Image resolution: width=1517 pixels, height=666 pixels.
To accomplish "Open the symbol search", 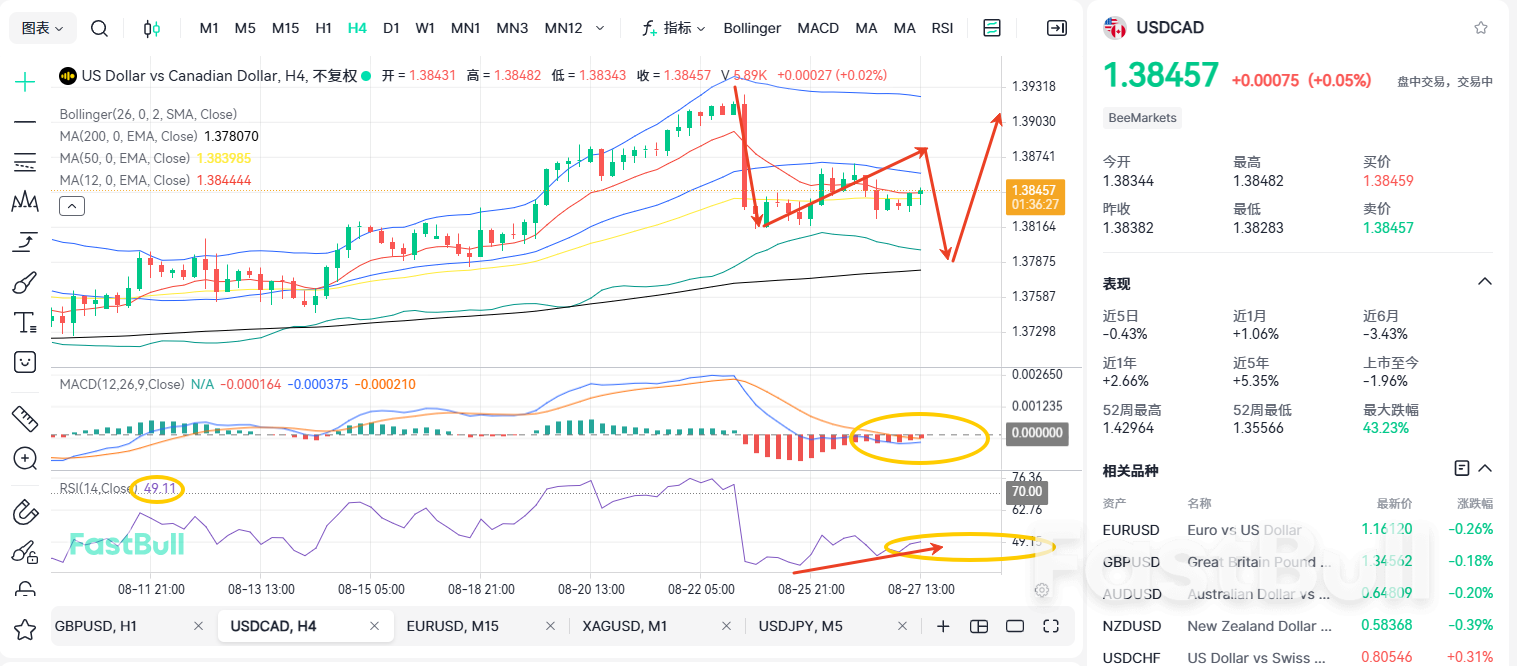I will [99, 28].
